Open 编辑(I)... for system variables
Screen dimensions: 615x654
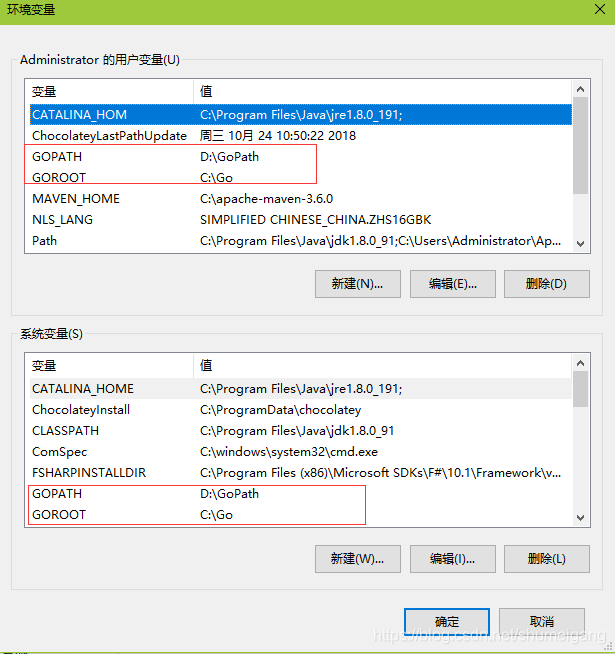[451, 558]
